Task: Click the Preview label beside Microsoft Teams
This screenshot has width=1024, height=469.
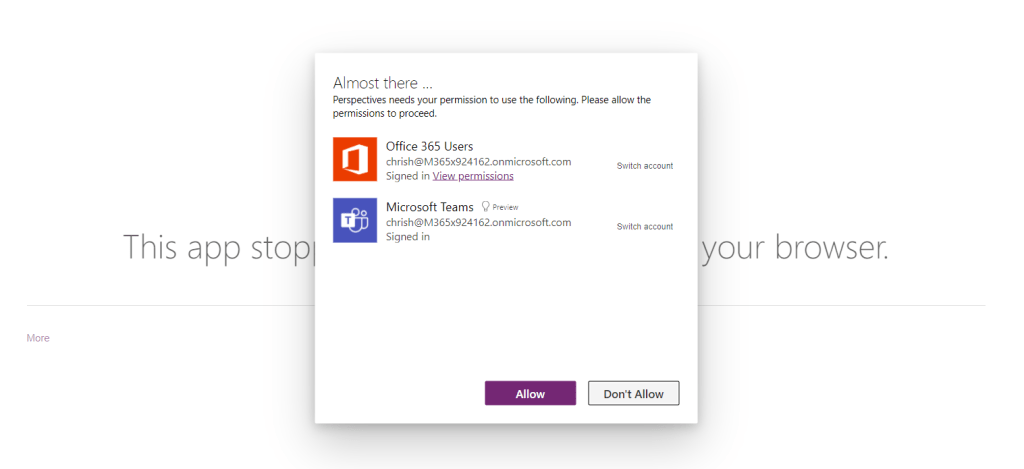Action: (x=505, y=207)
